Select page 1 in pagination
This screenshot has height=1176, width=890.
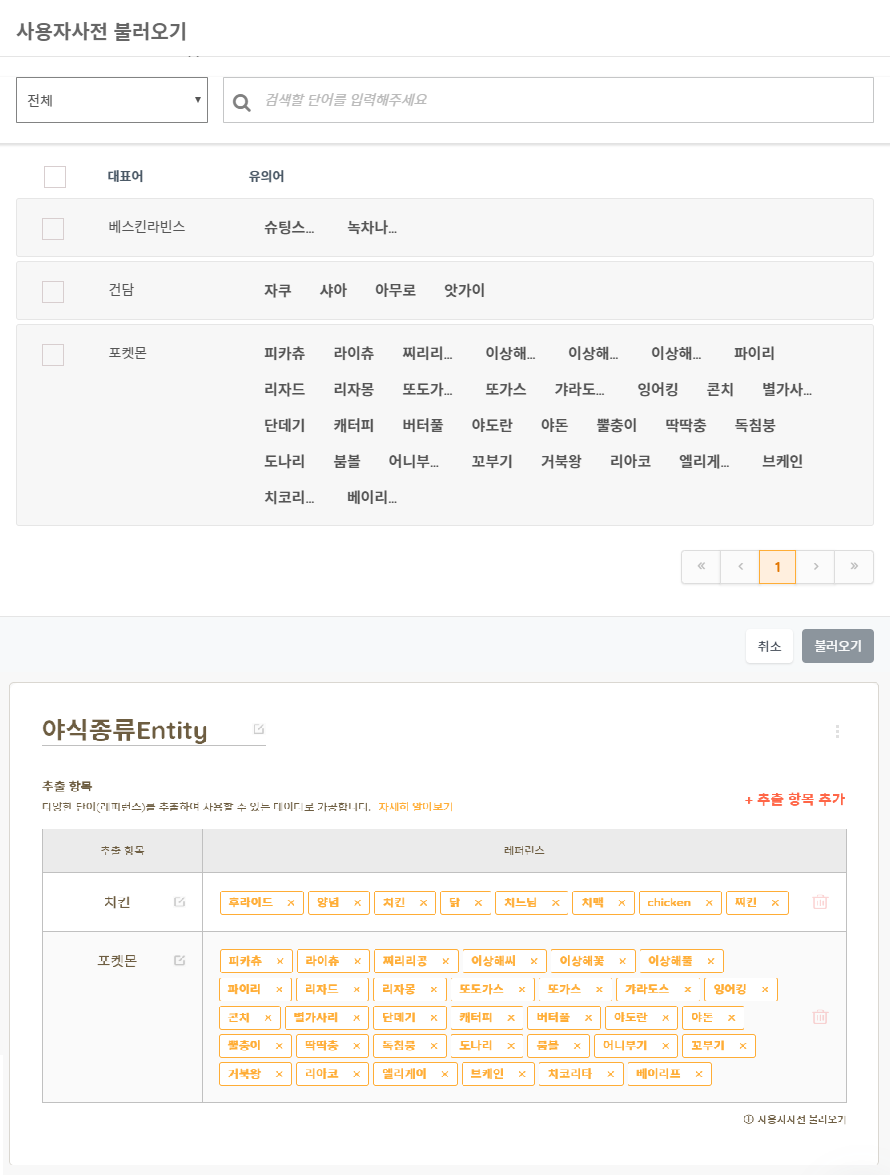click(778, 567)
